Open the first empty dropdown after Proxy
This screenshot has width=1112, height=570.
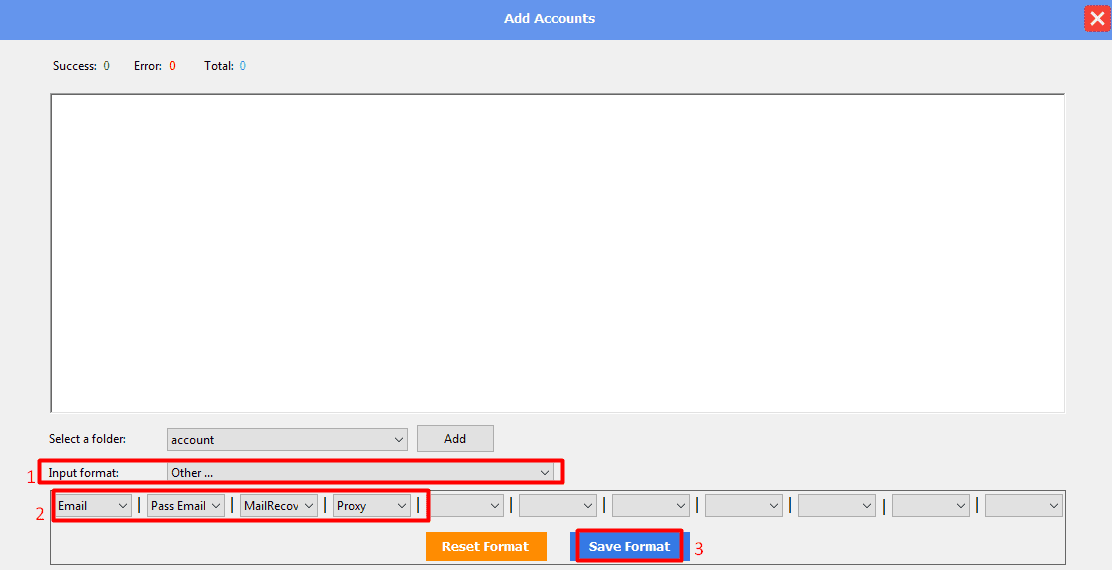[465, 506]
